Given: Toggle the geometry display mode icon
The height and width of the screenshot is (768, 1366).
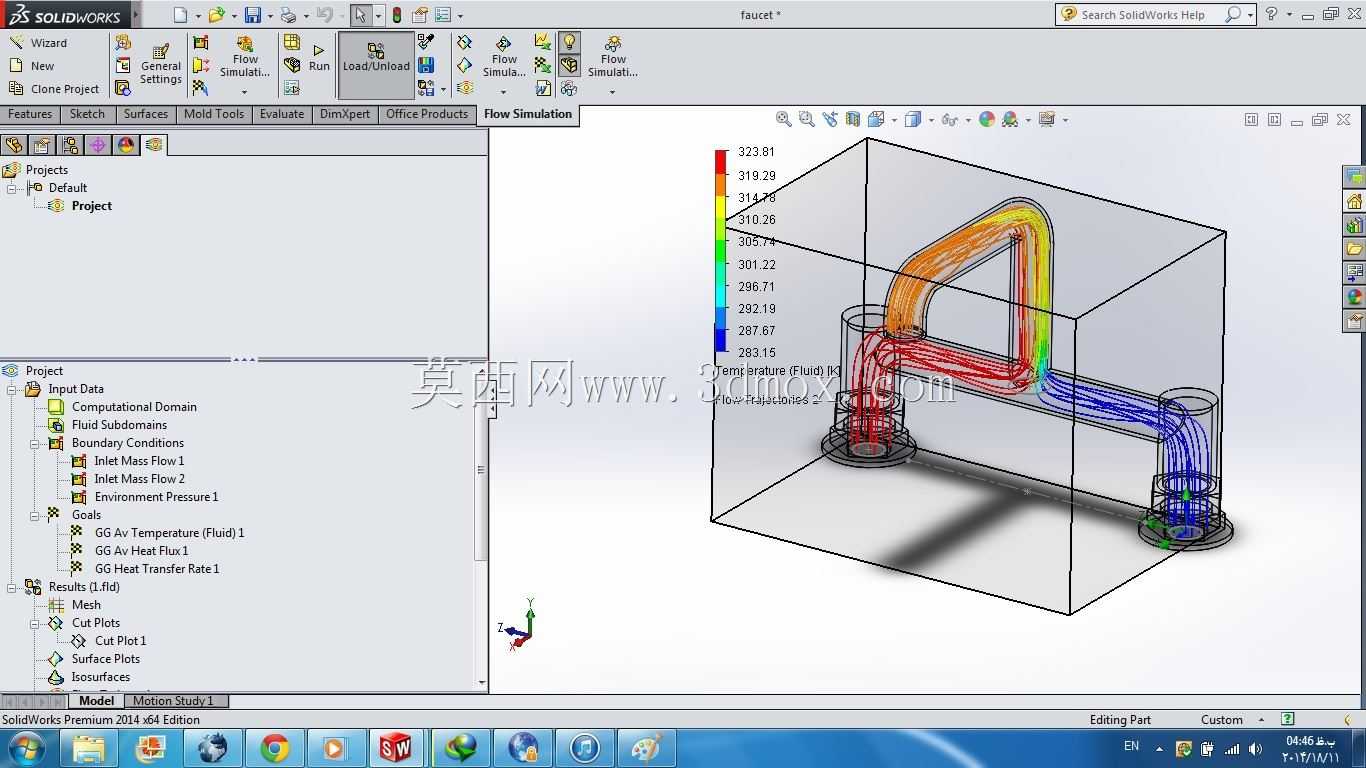Looking at the screenshot, I should pos(569,65).
